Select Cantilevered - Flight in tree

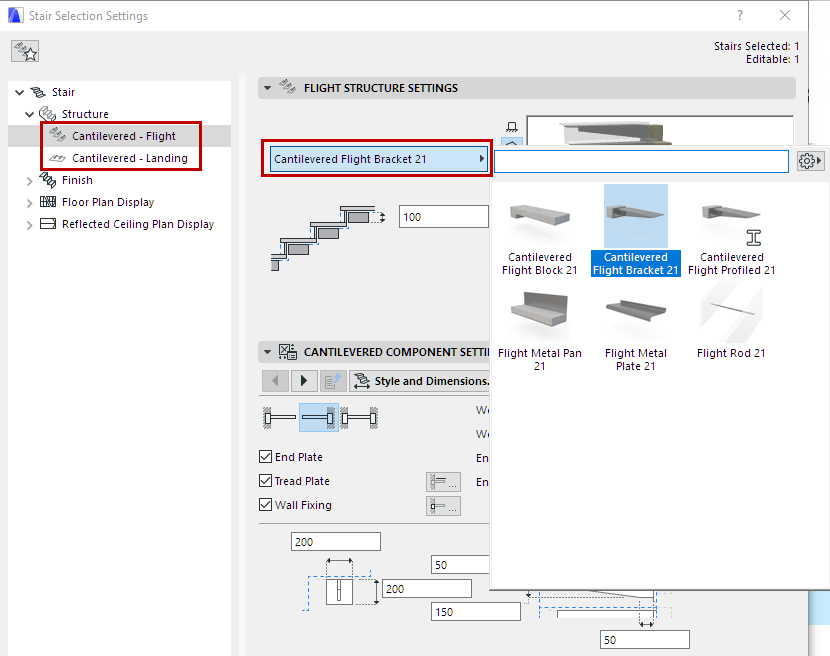[x=123, y=136]
